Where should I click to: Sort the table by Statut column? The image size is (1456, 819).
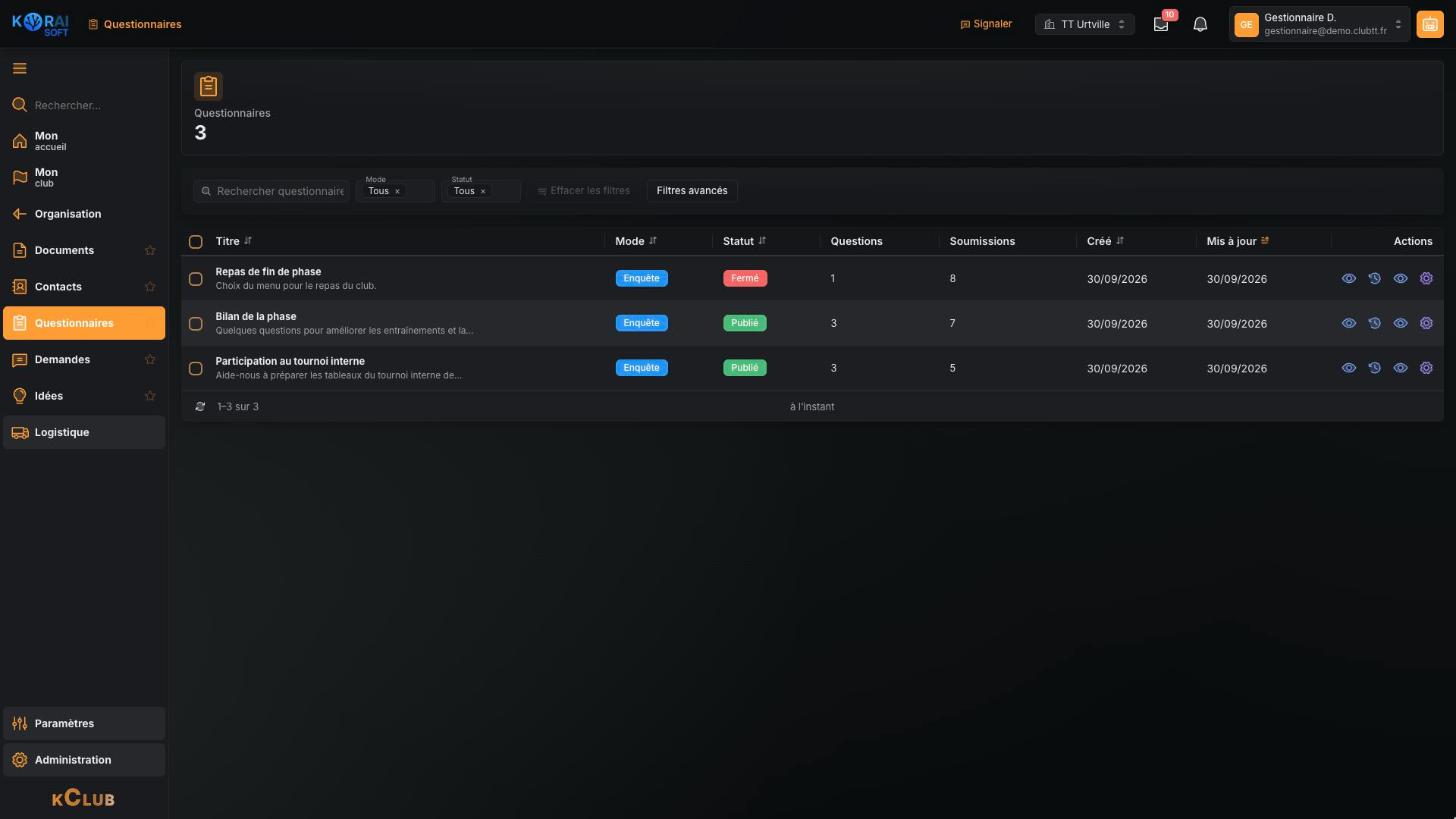coord(744,241)
